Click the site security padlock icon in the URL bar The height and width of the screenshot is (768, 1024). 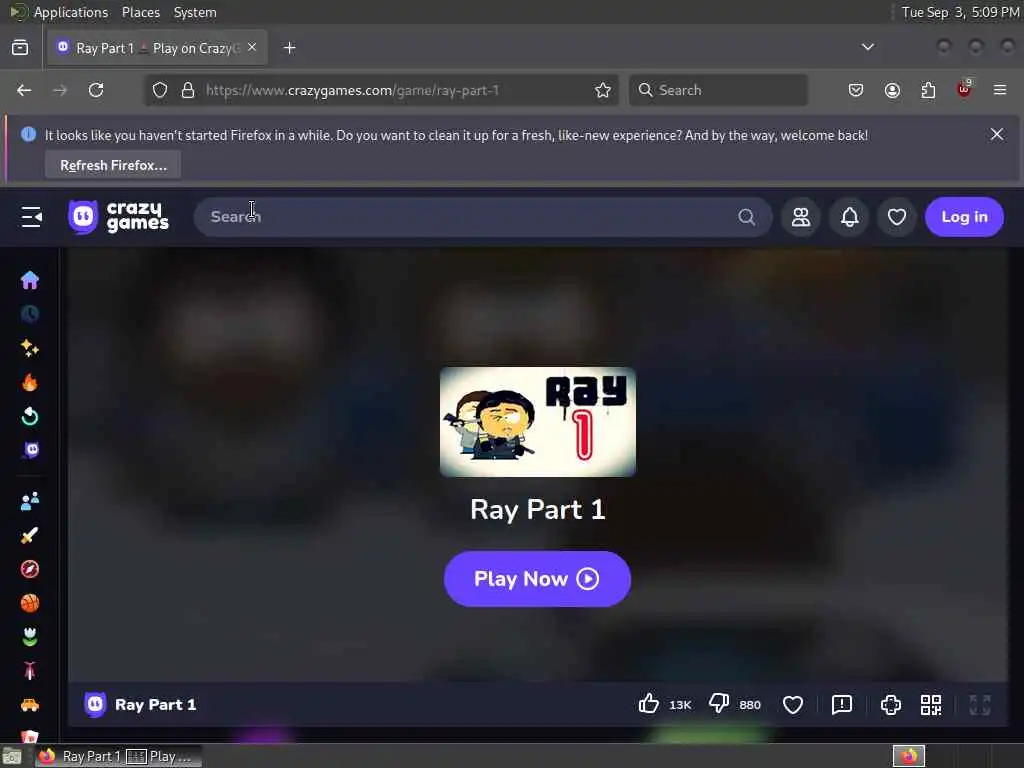point(188,90)
